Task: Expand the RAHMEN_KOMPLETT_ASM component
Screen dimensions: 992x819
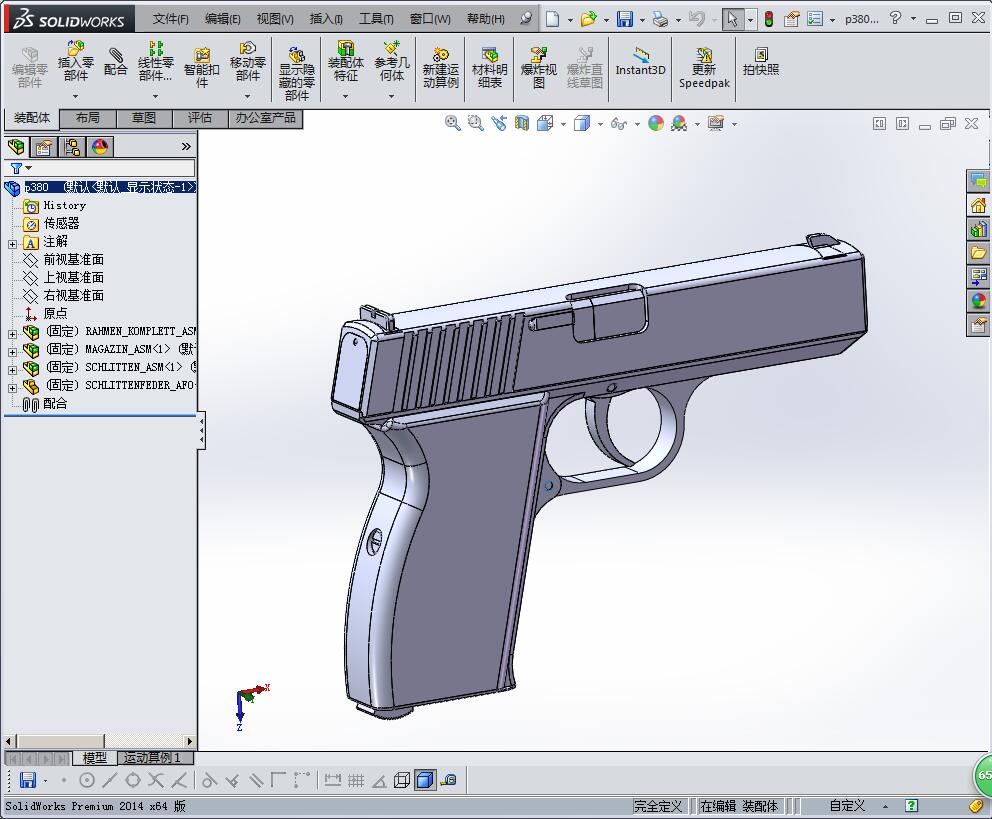Action: pos(12,333)
